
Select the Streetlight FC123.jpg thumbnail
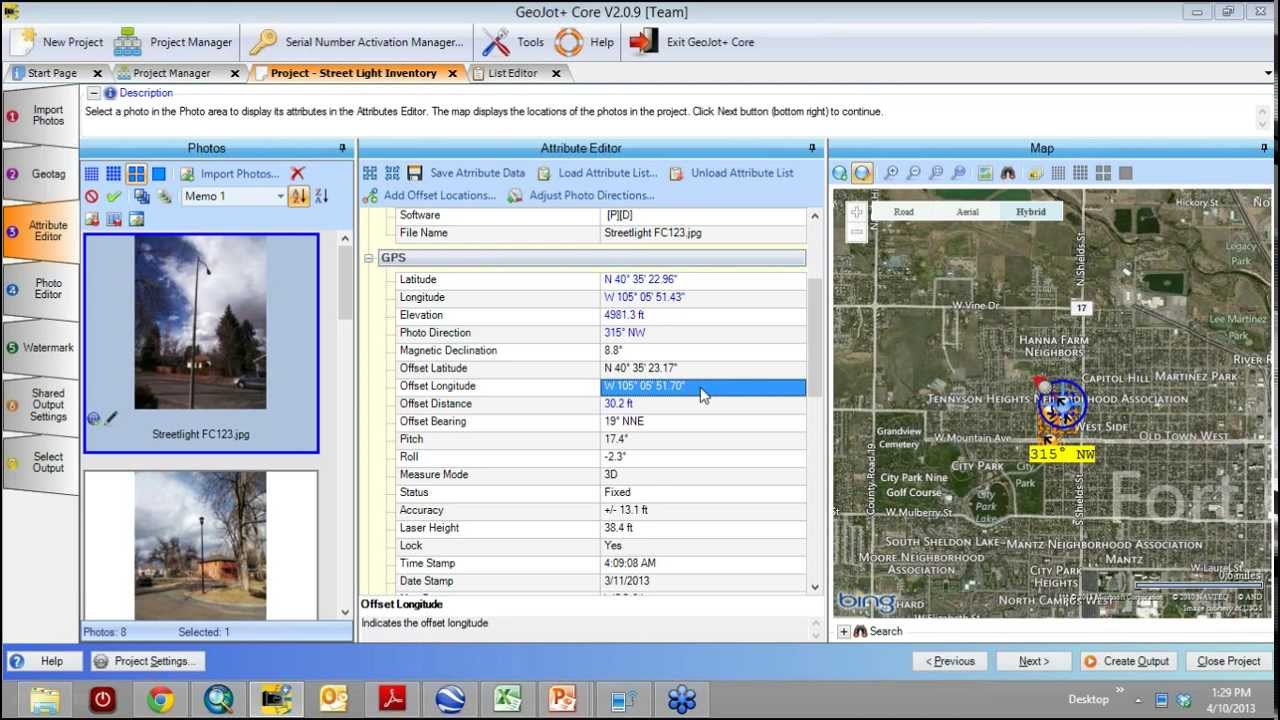point(201,343)
